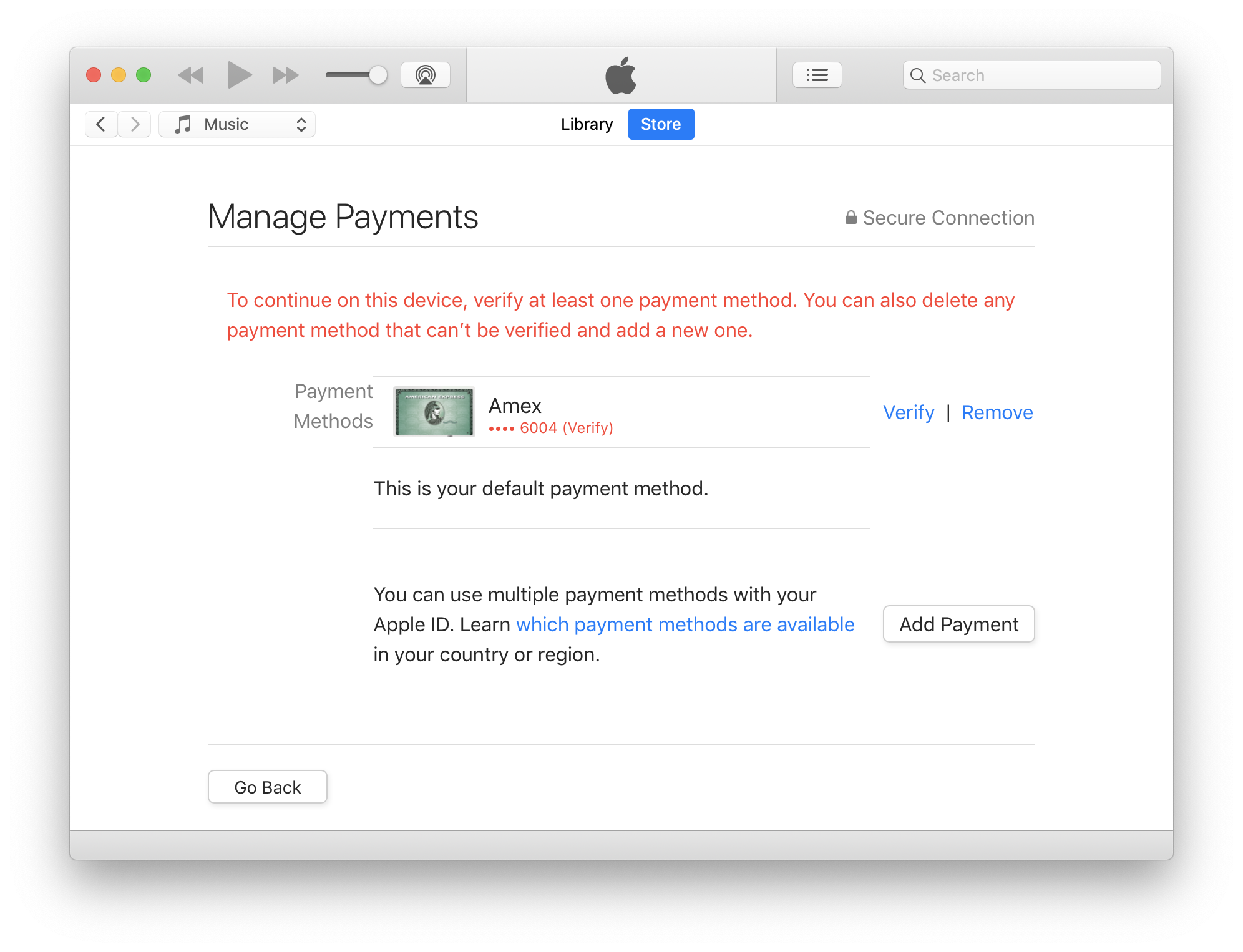The width and height of the screenshot is (1243, 952).
Task: Open the Up Next list button
Action: point(817,75)
